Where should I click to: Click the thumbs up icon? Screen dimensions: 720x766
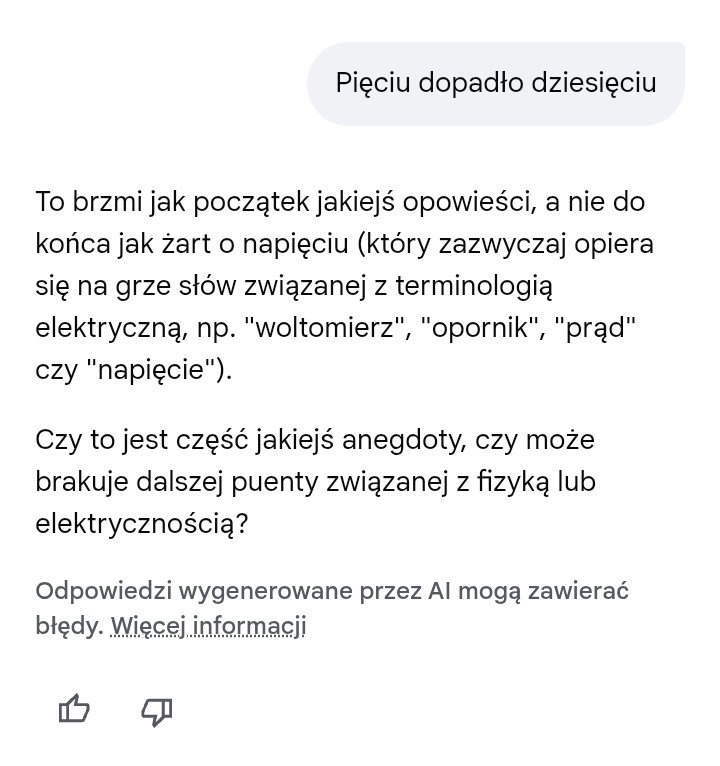point(74,710)
